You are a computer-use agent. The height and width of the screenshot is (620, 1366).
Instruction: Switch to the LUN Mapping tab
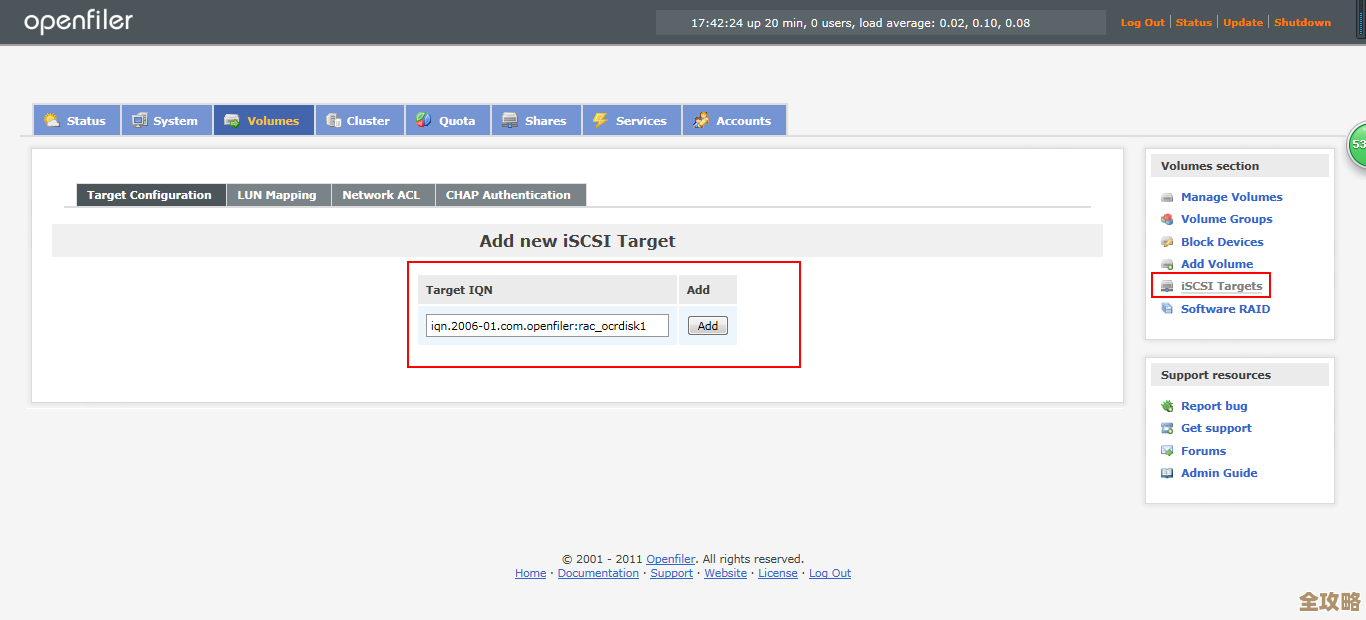pos(278,194)
